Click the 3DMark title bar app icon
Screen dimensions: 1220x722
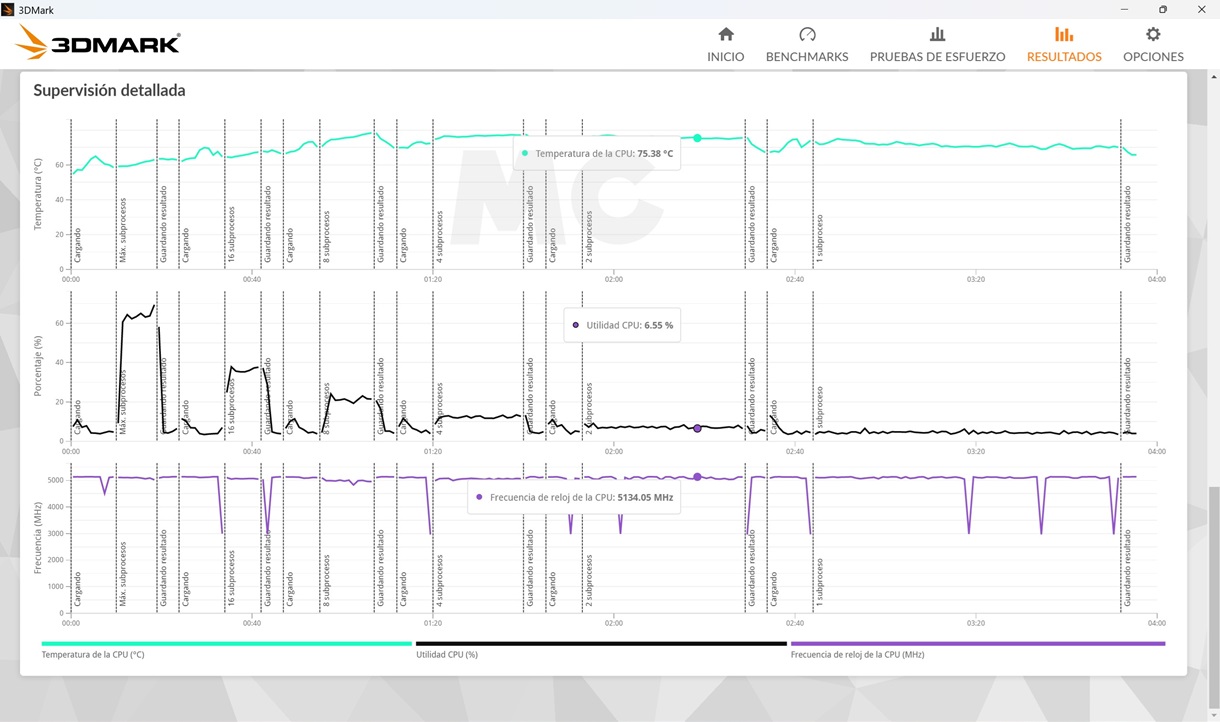click(9, 9)
